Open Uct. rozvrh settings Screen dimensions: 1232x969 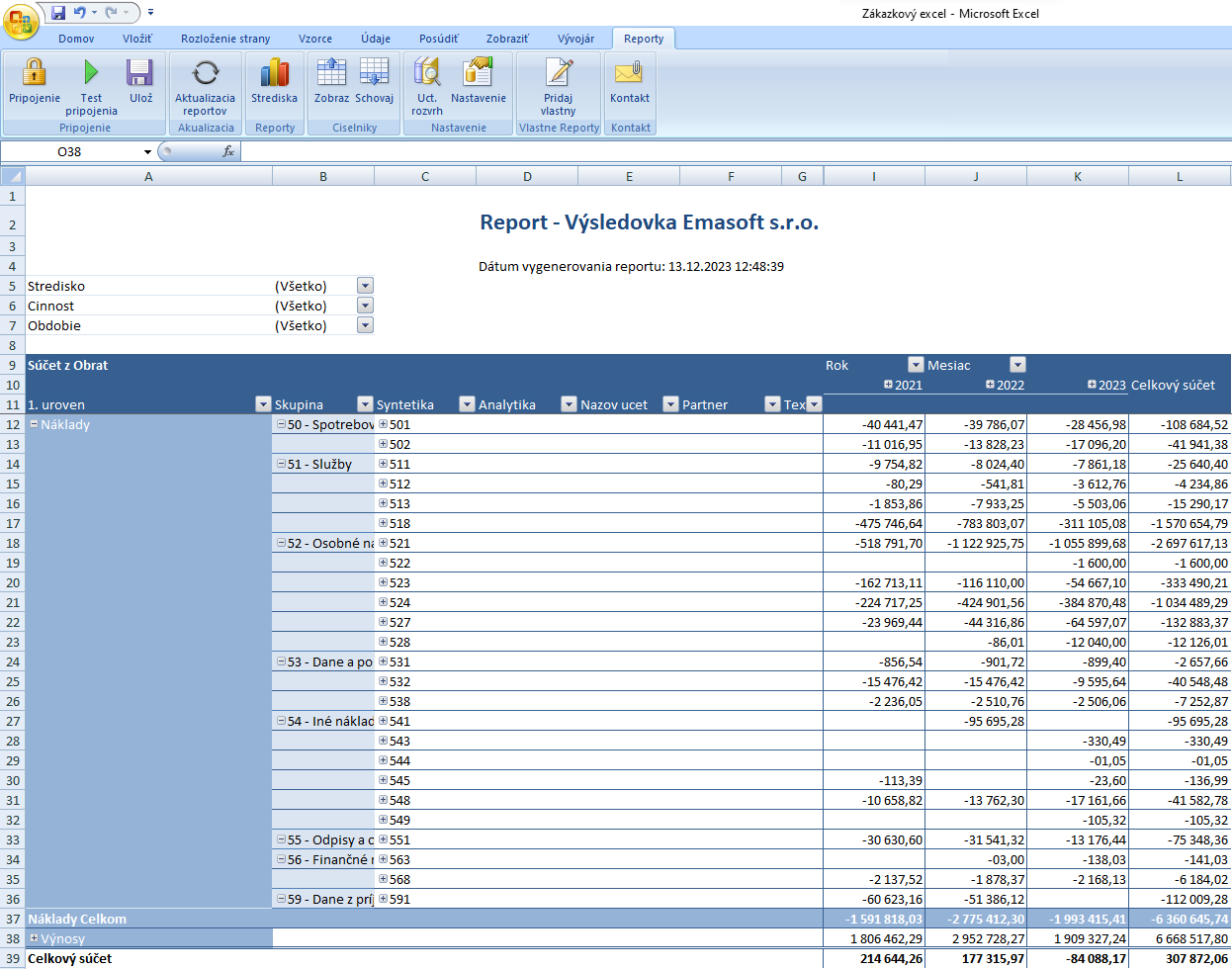[427, 72]
